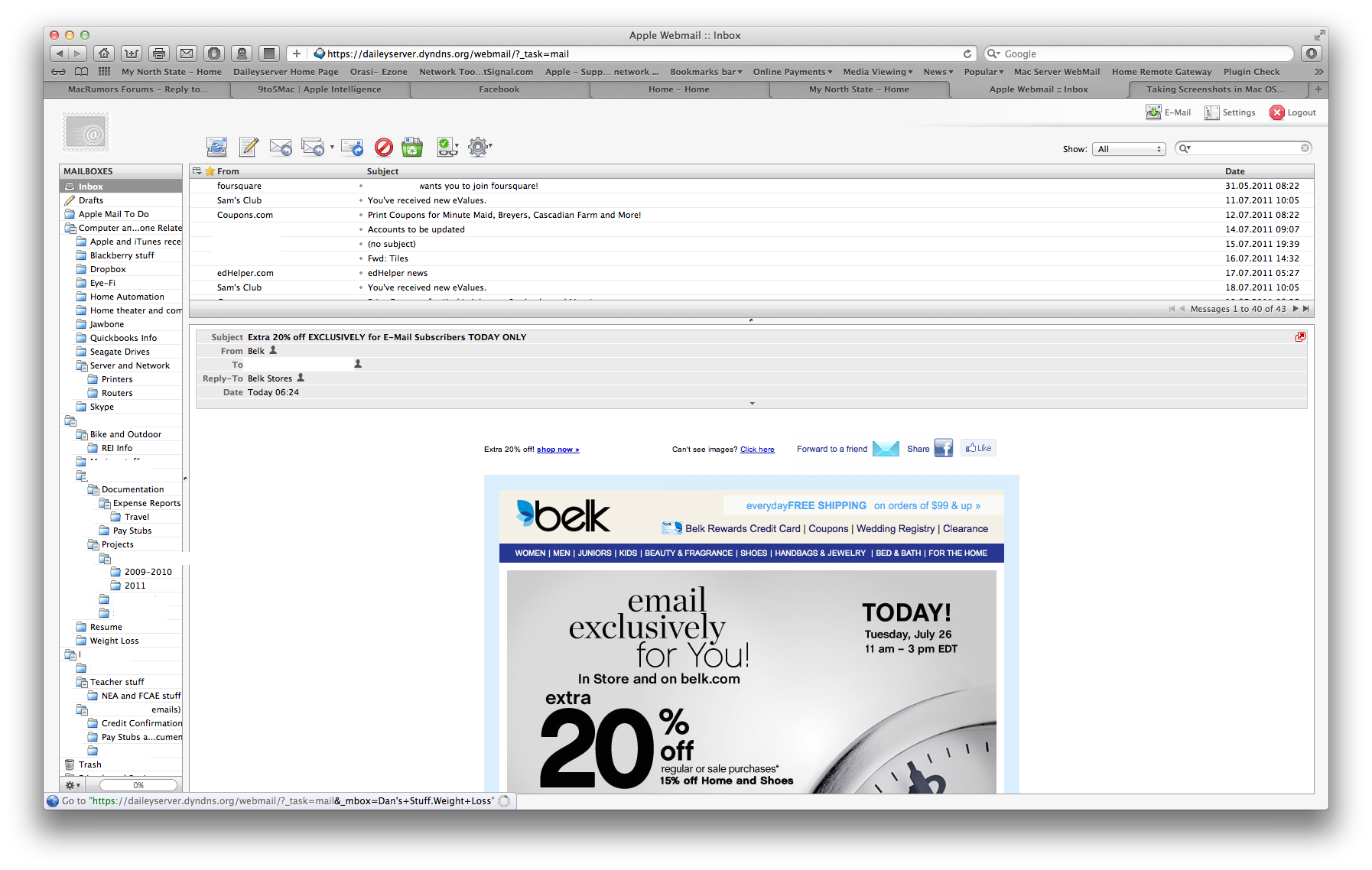This screenshot has height=870, width=1372.
Task: Open the Mac Server WebMail bookmark
Action: [1057, 72]
